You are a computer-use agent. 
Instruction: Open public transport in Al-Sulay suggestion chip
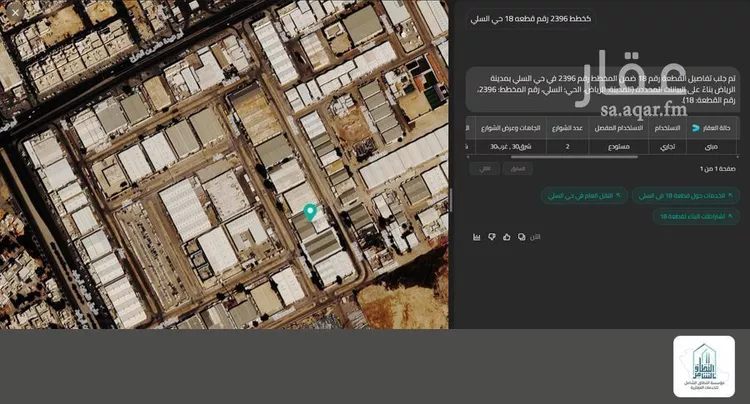point(584,196)
